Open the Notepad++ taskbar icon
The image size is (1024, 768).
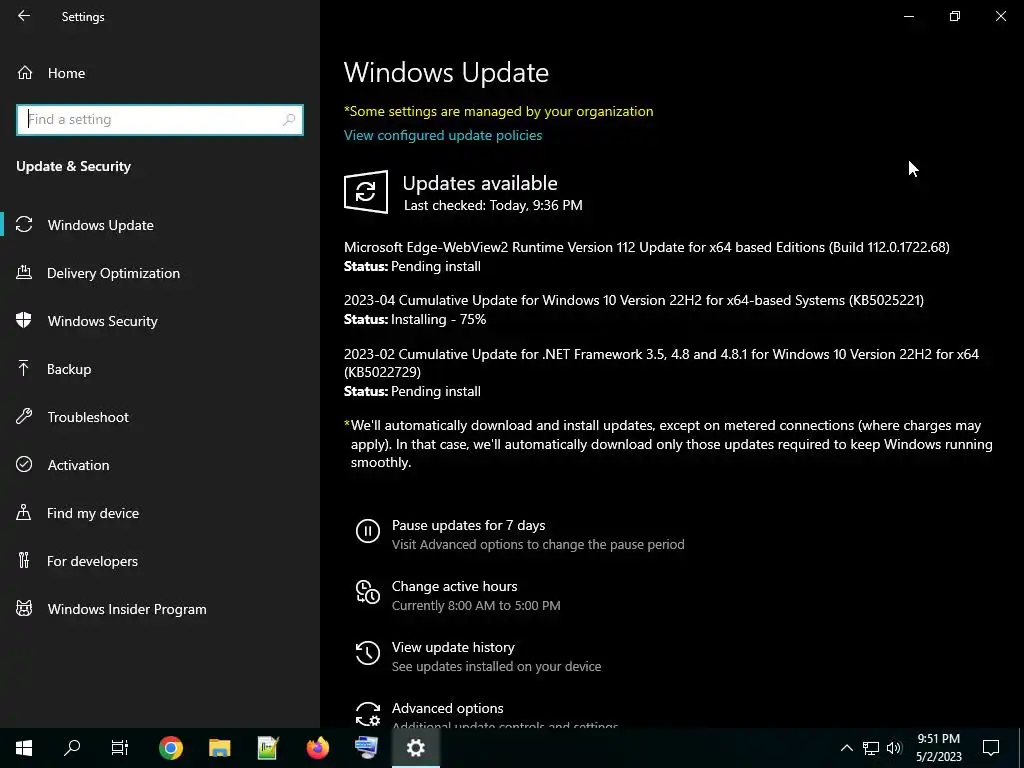[x=268, y=748]
